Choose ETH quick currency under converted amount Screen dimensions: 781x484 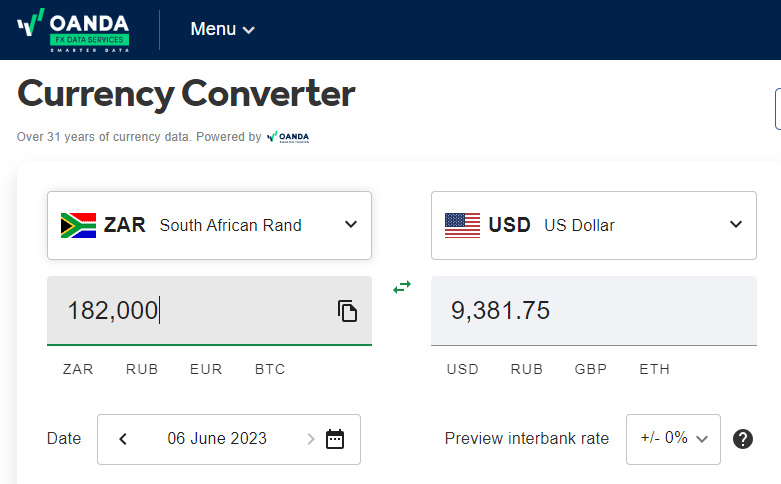(x=655, y=369)
